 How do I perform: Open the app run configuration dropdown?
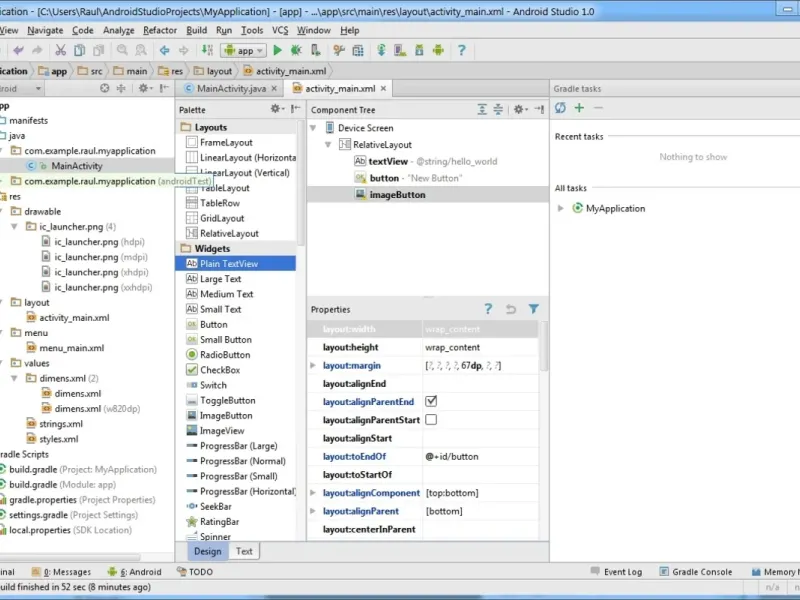(243, 50)
